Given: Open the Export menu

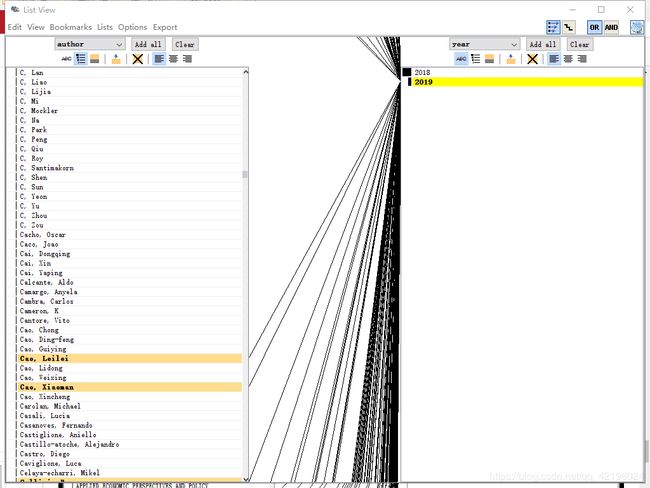Looking at the screenshot, I should [165, 27].
